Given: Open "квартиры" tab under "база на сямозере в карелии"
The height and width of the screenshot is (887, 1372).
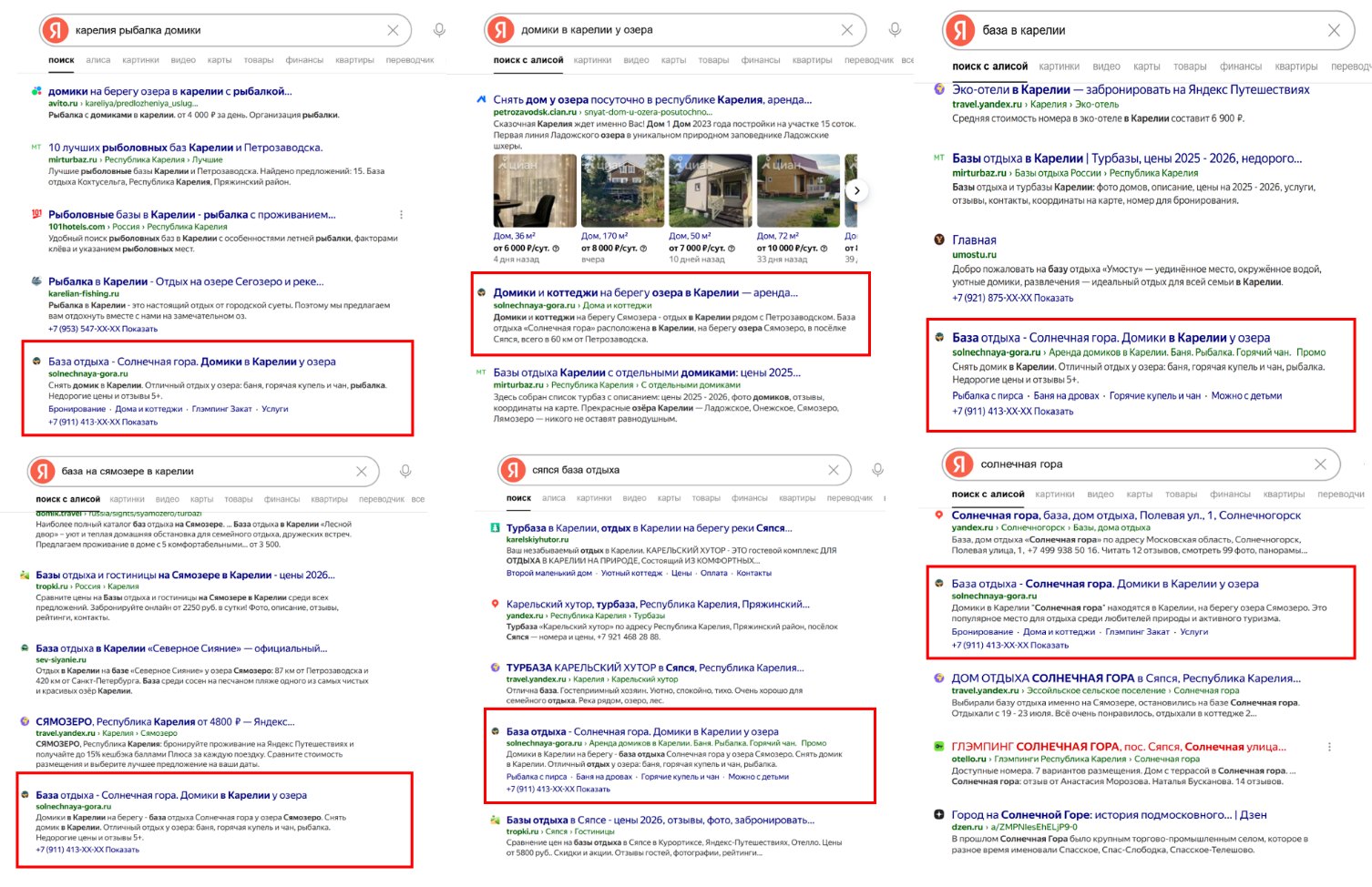Looking at the screenshot, I should pyautogui.click(x=329, y=499).
